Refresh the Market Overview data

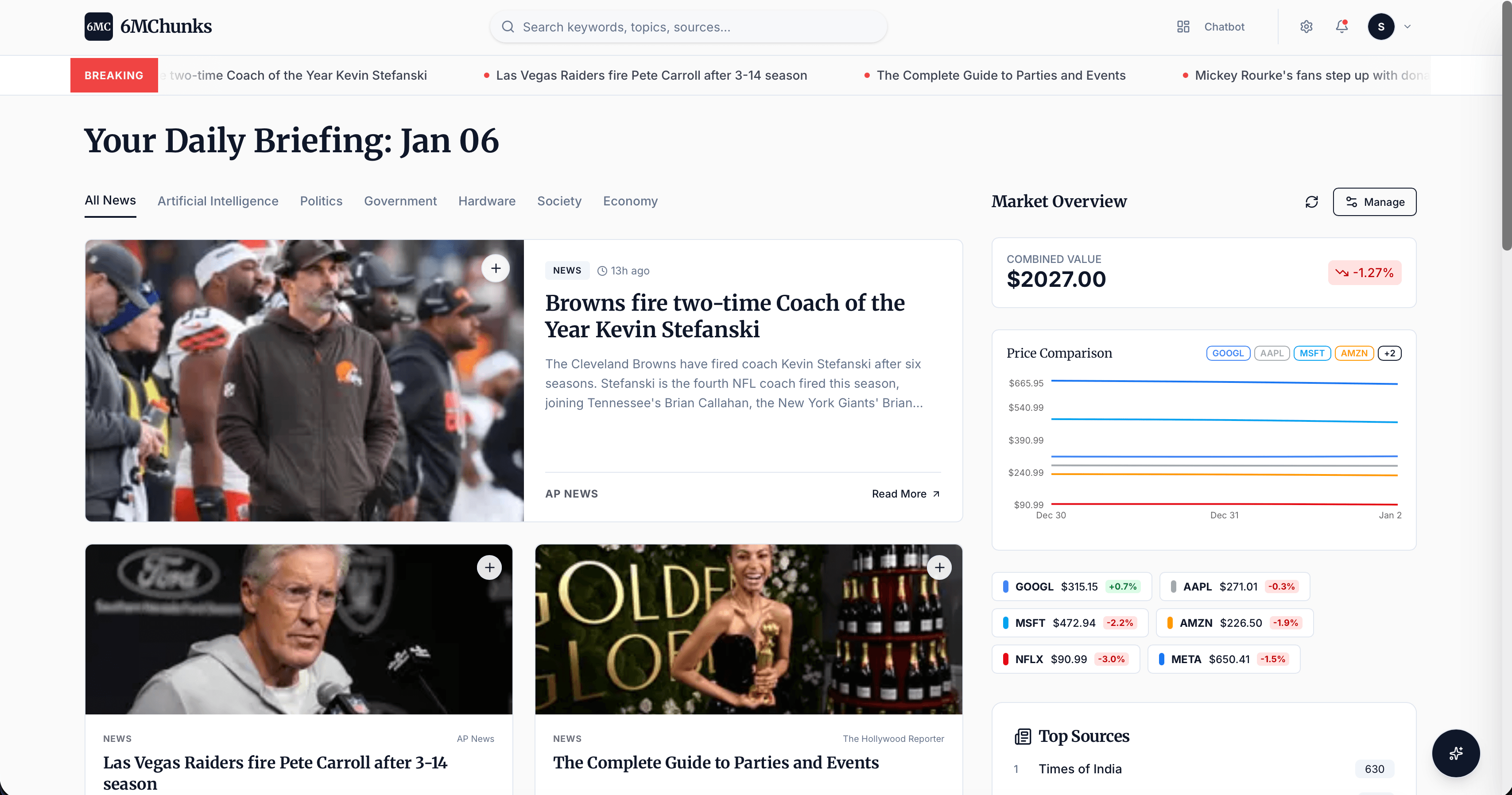(x=1312, y=202)
